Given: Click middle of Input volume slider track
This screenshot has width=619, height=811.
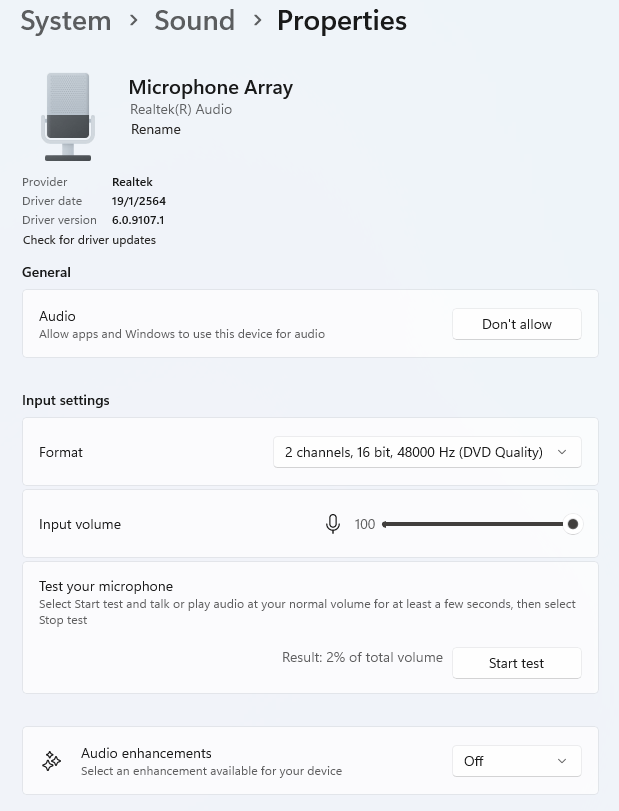Looking at the screenshot, I should 473,524.
